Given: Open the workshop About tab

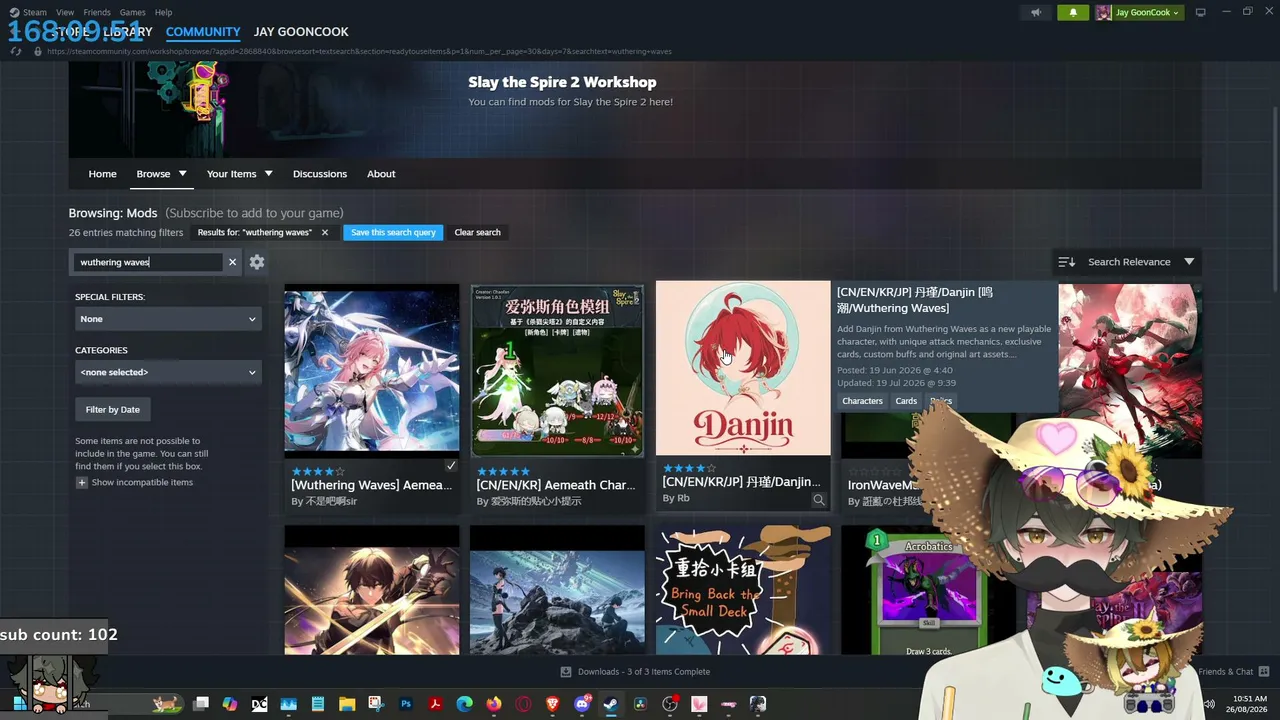Looking at the screenshot, I should pos(381,174).
